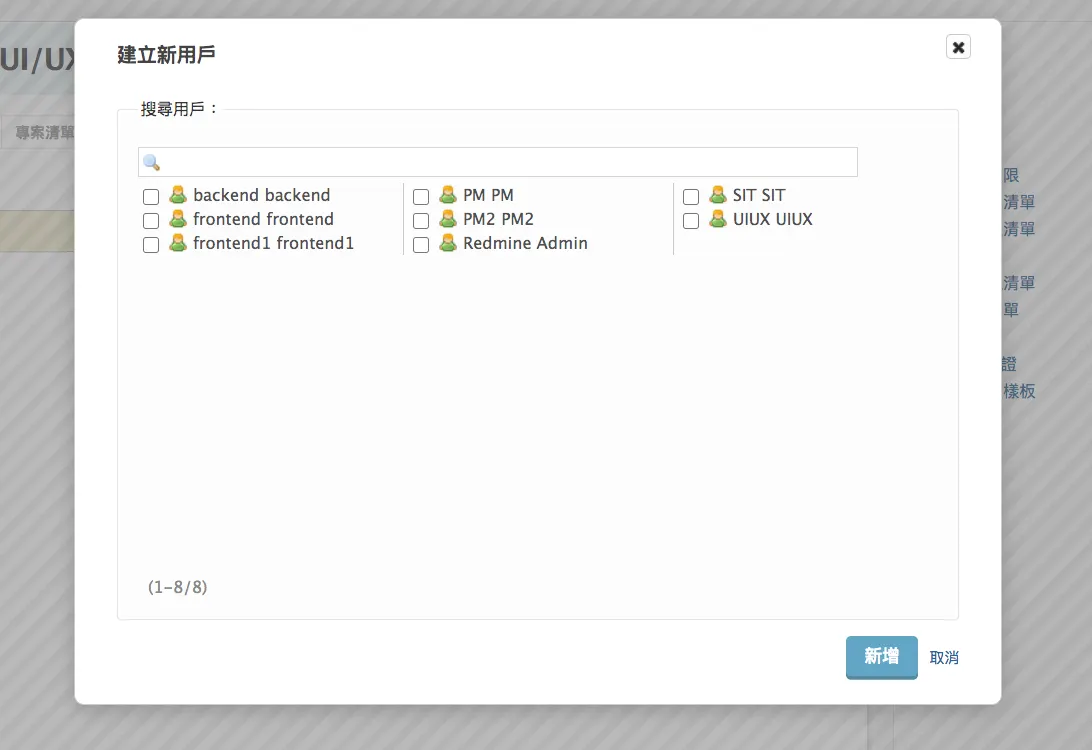Viewport: 1092px width, 750px height.
Task: Click the 'PM2 PM2' user name
Action: (499, 219)
